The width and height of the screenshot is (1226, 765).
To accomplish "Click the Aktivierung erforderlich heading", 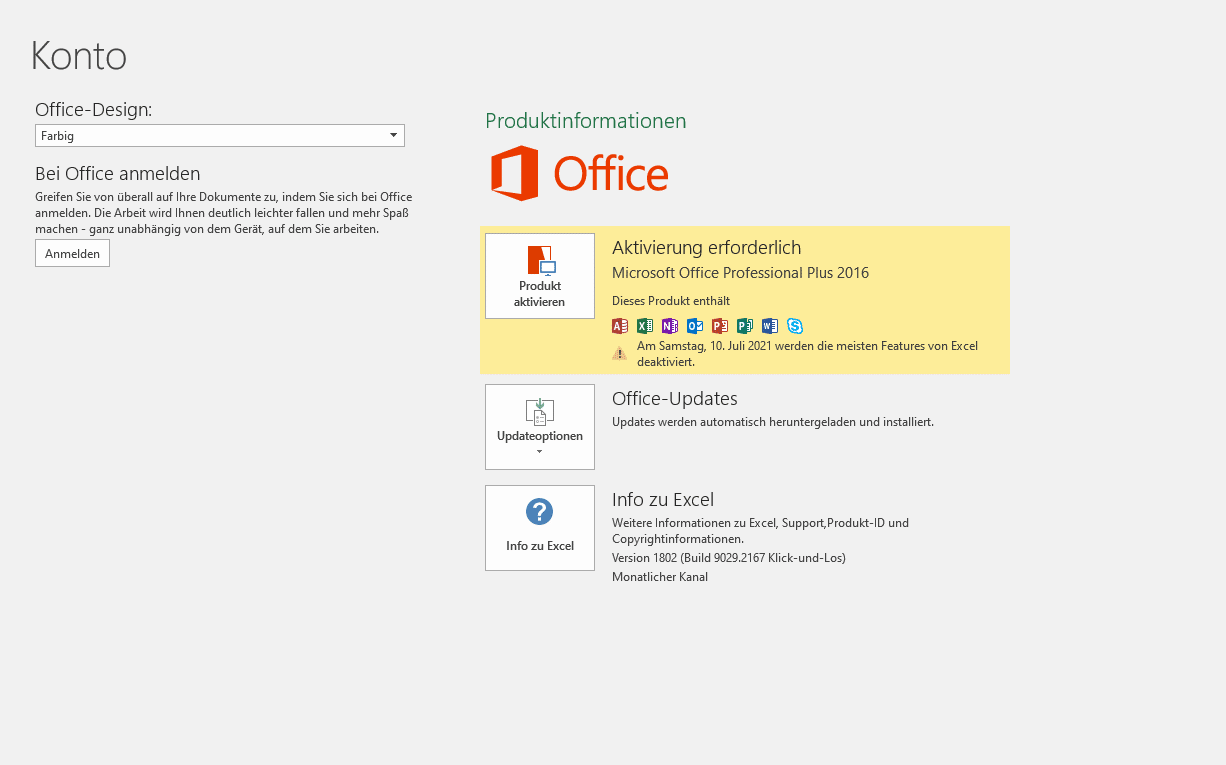I will click(707, 247).
